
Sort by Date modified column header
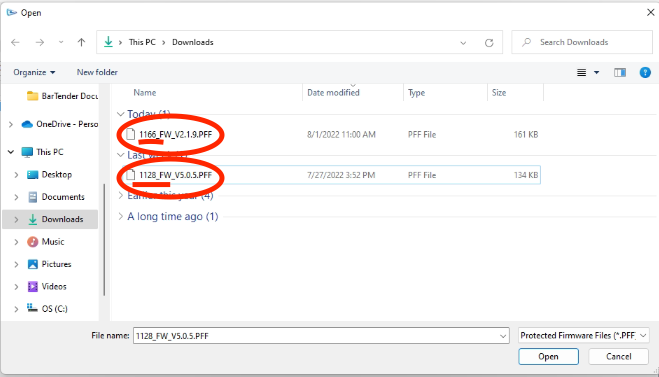point(333,92)
